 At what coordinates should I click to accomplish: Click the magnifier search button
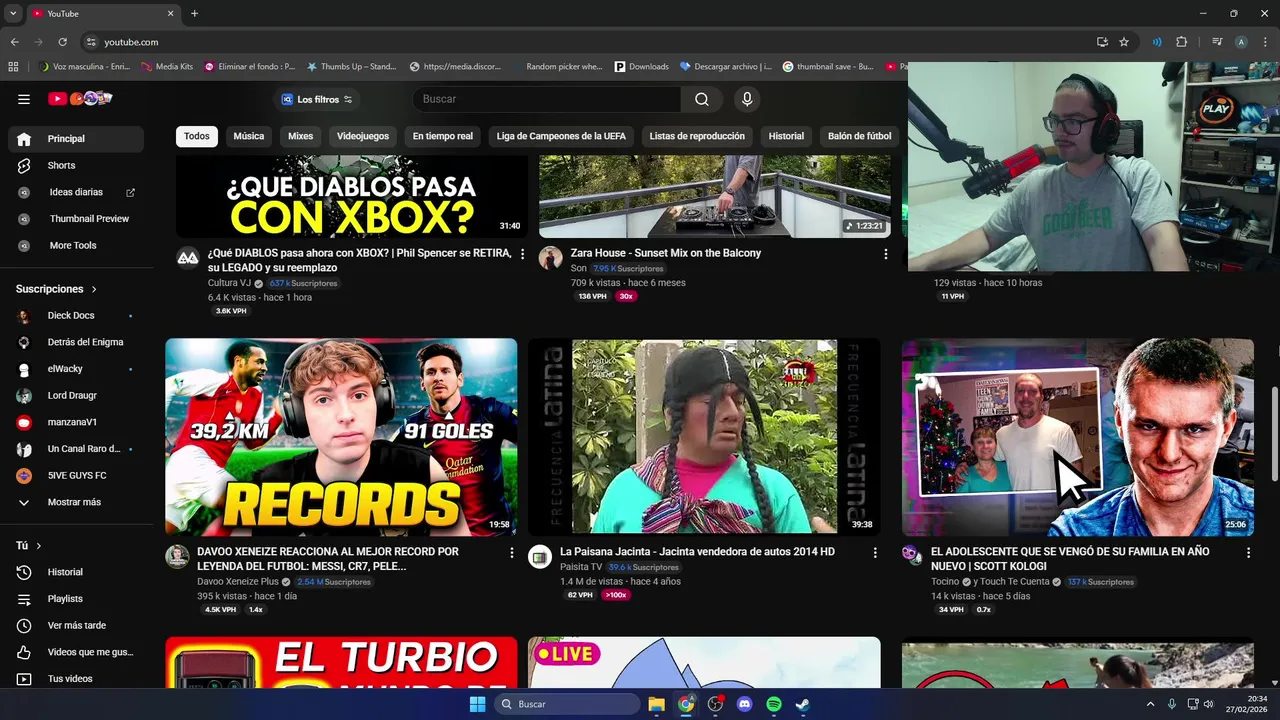click(x=702, y=99)
